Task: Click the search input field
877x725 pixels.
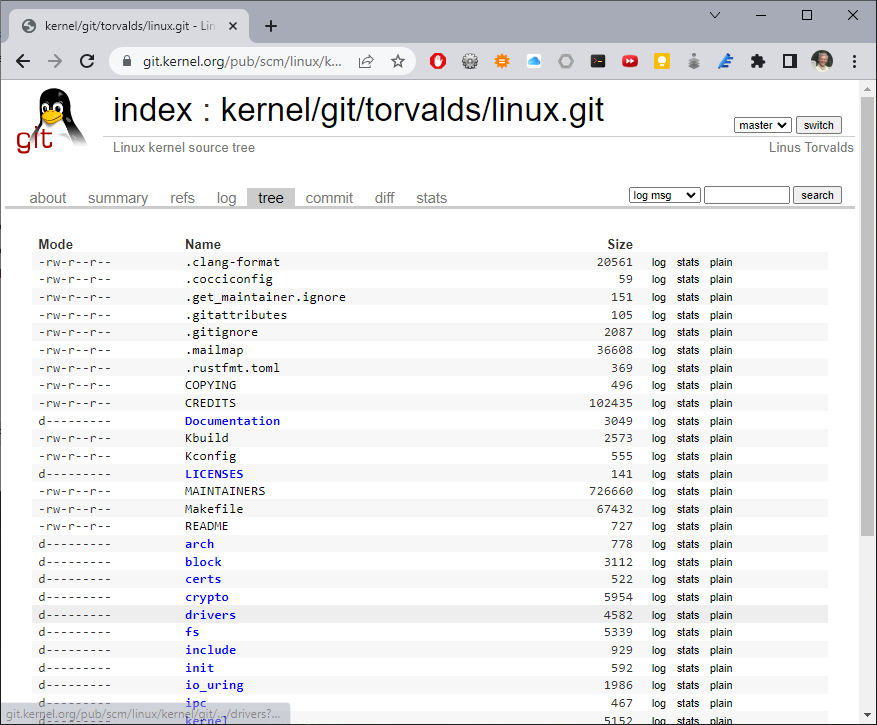Action: [746, 194]
